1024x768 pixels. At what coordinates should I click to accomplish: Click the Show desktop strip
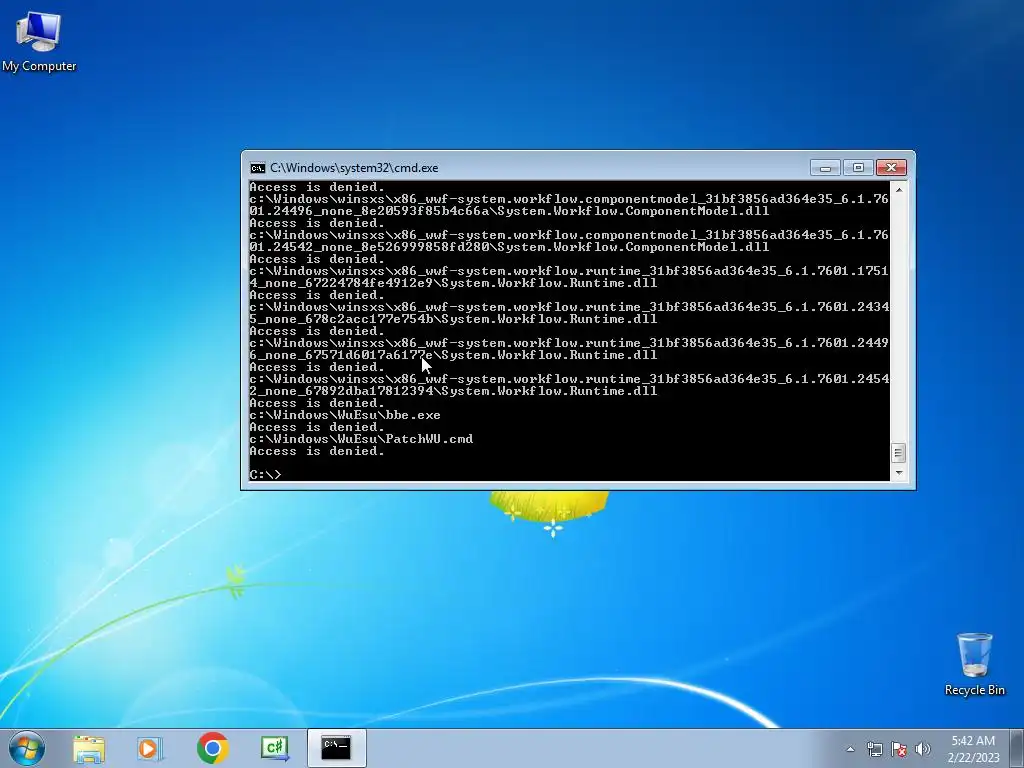pos(1017,749)
